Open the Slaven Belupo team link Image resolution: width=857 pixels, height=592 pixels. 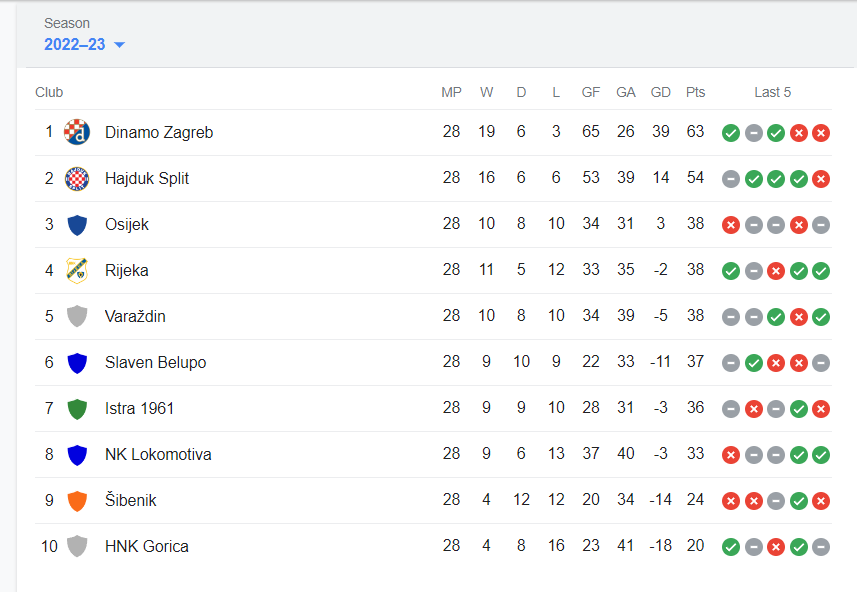point(155,362)
